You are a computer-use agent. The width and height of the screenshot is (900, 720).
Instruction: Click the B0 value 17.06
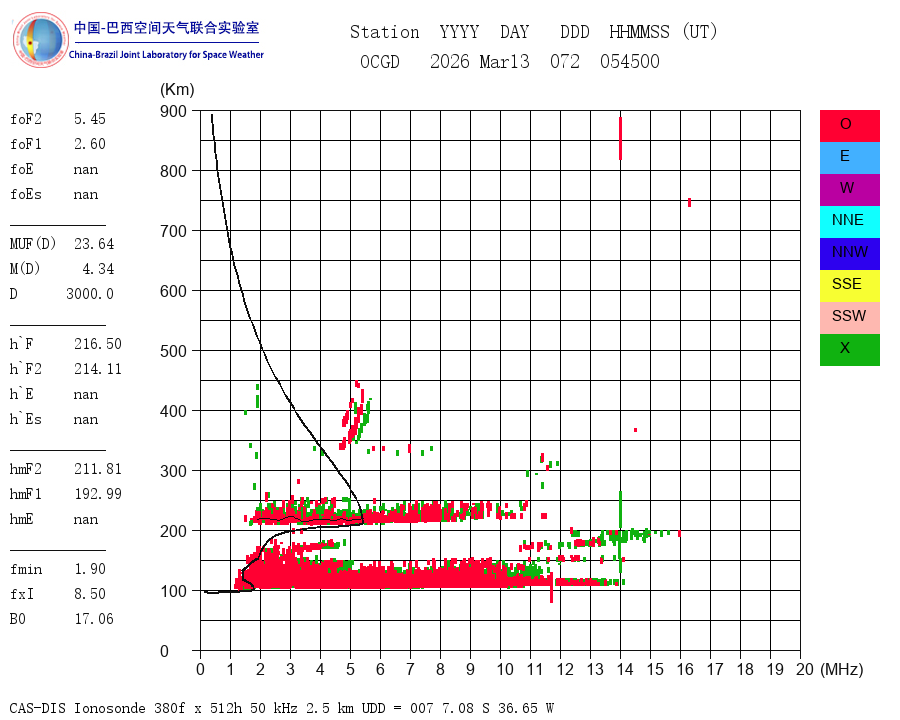94,619
